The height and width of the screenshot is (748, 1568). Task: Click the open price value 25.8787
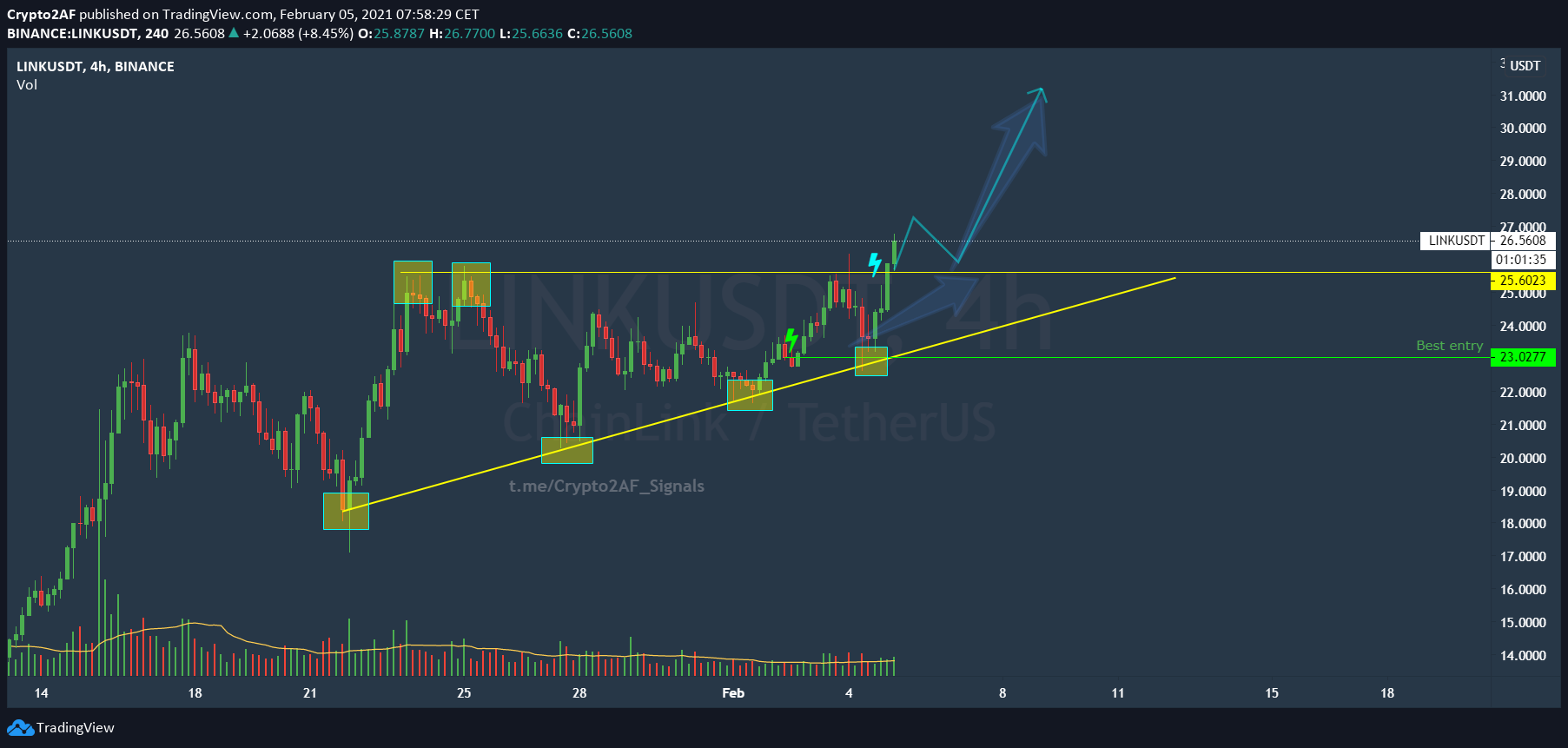tap(400, 34)
